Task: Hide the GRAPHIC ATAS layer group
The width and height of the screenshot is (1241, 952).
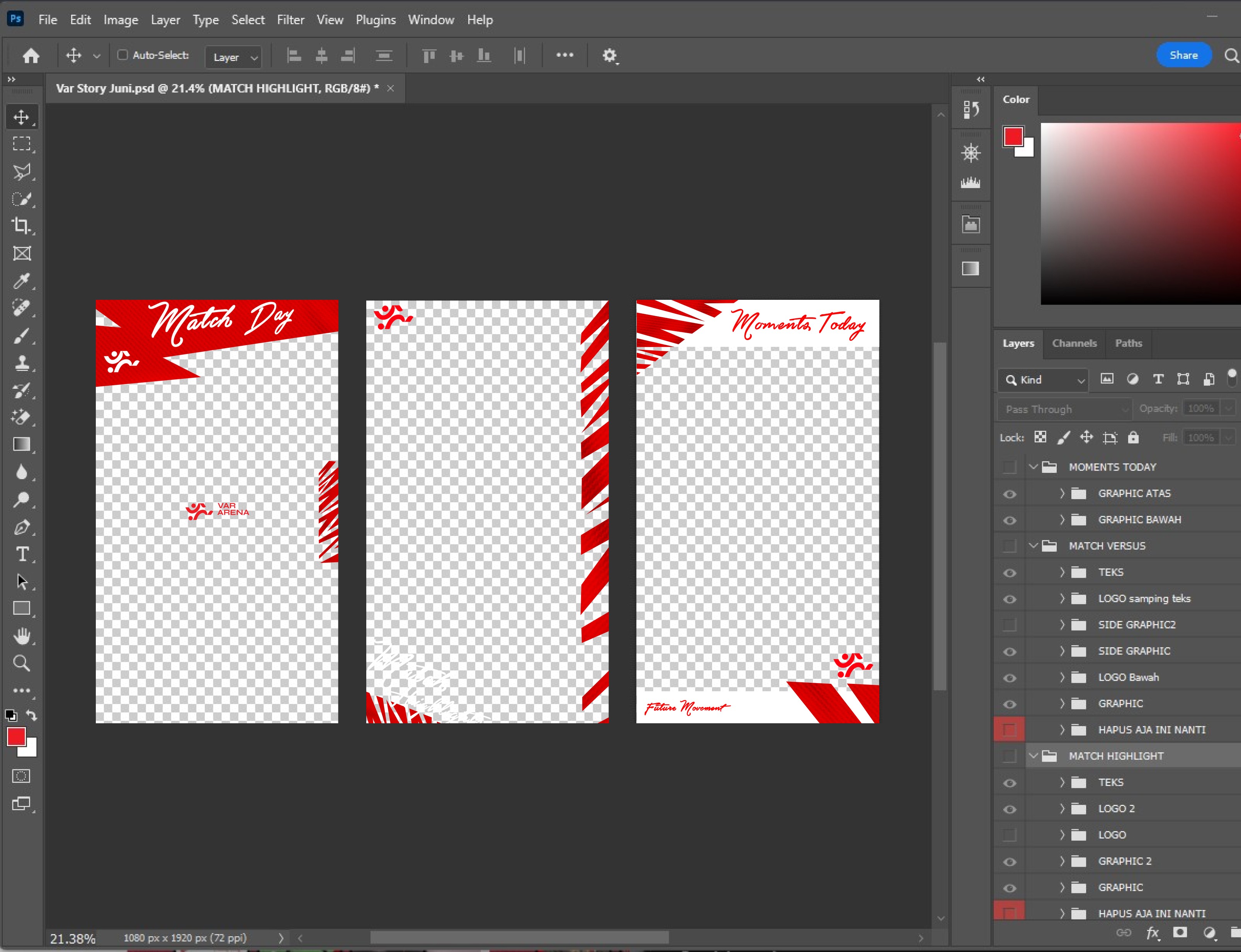Action: pyautogui.click(x=1009, y=494)
